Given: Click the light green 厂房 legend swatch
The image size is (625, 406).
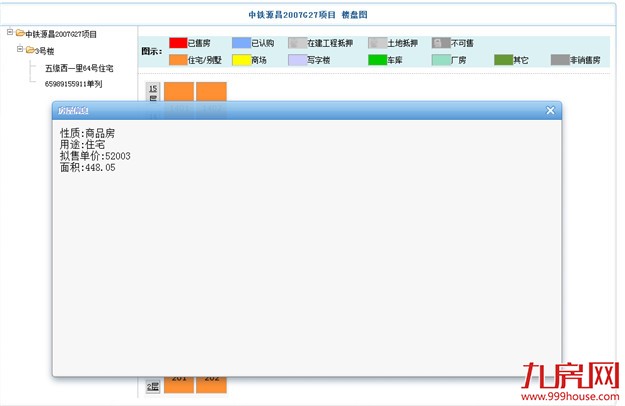Looking at the screenshot, I should [441, 60].
